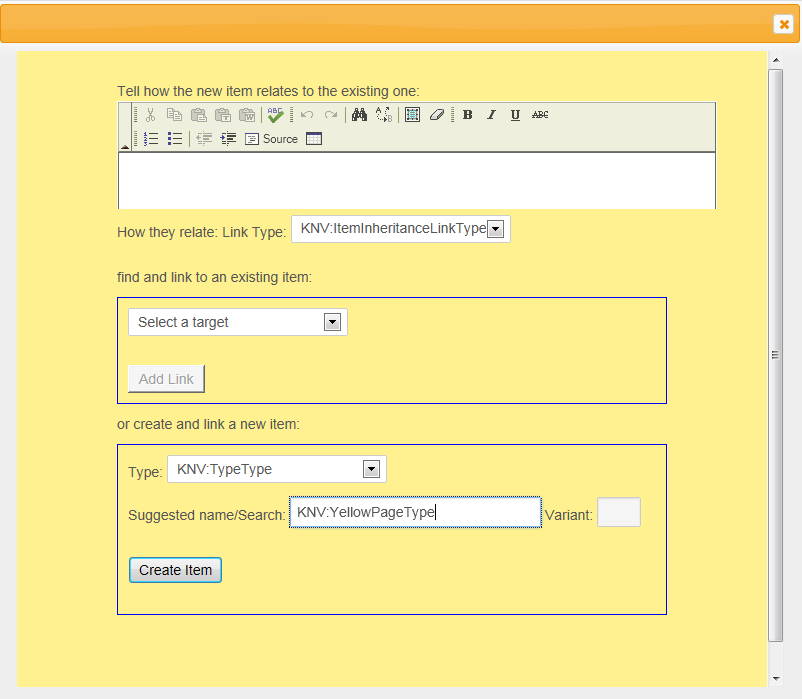Open the Select a target dropdown
Image resolution: width=802 pixels, height=699 pixels.
238,322
